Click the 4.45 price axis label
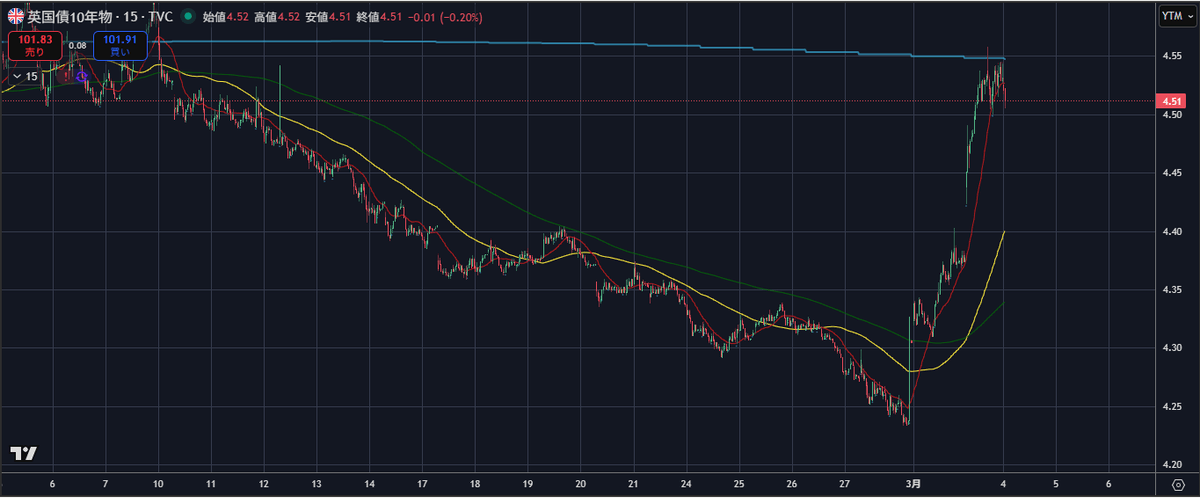The width and height of the screenshot is (1200, 498). (x=1173, y=173)
